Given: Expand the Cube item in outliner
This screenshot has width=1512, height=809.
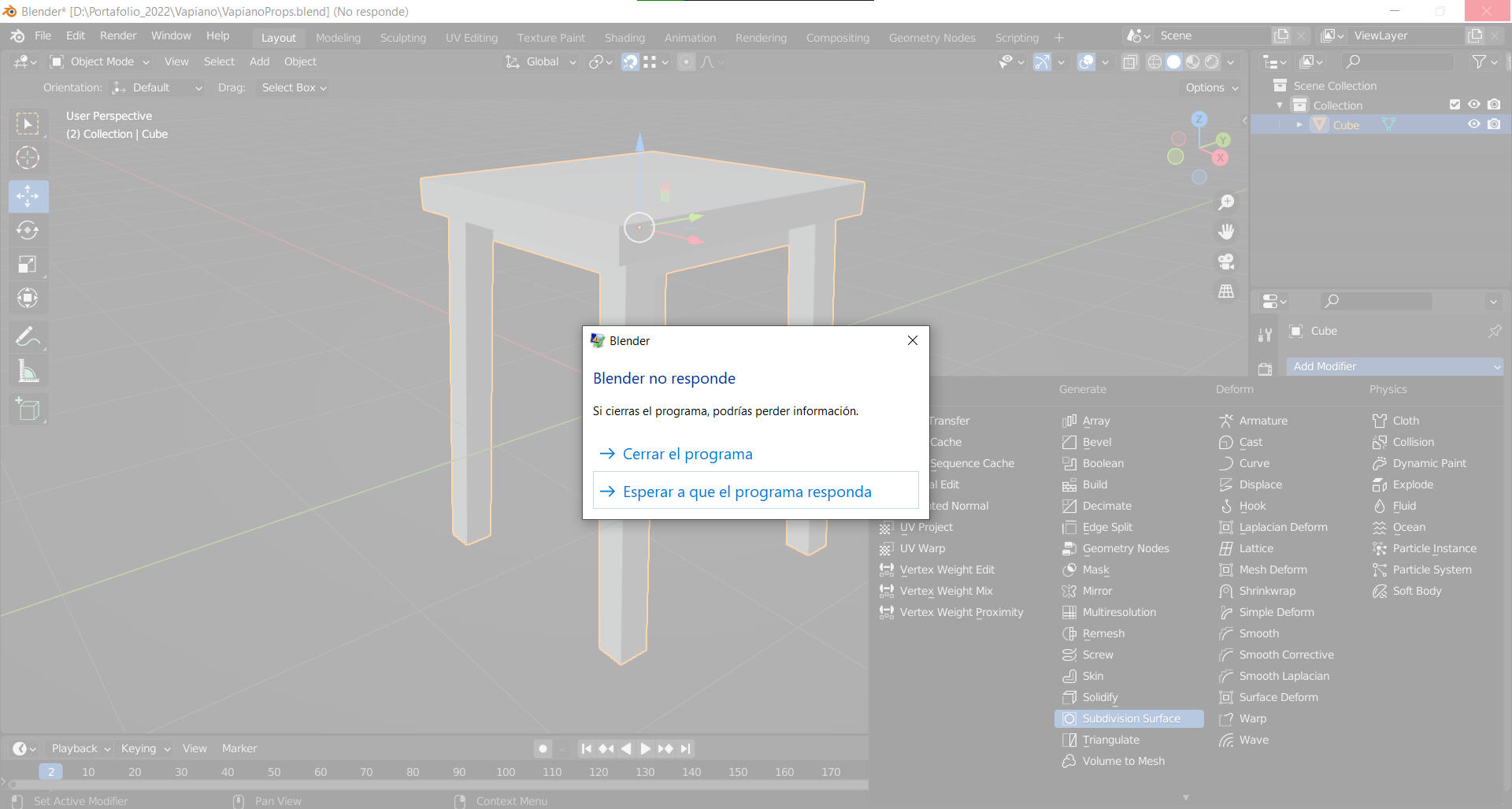Looking at the screenshot, I should tap(1299, 124).
